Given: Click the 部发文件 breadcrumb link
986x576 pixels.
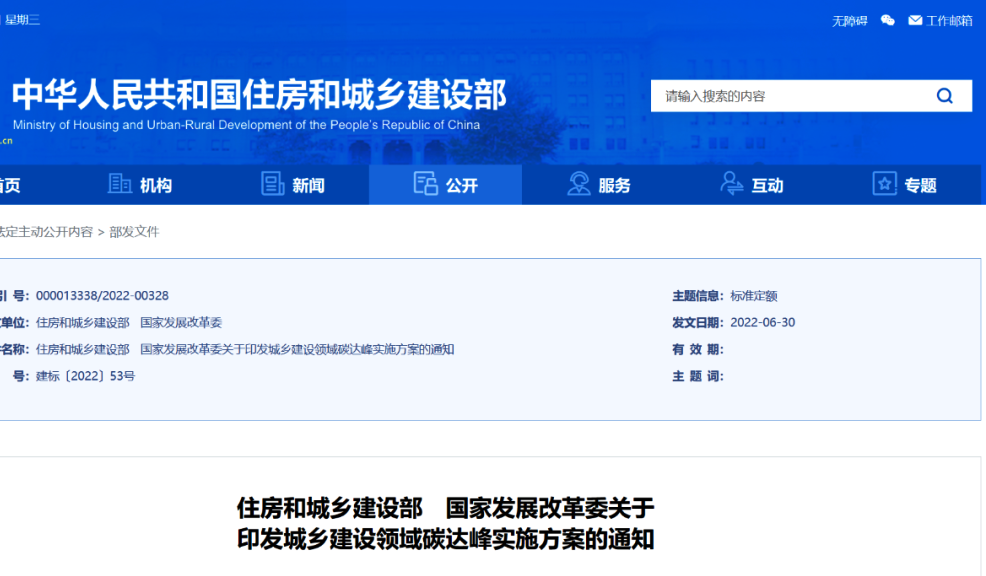Looking at the screenshot, I should (x=134, y=231).
